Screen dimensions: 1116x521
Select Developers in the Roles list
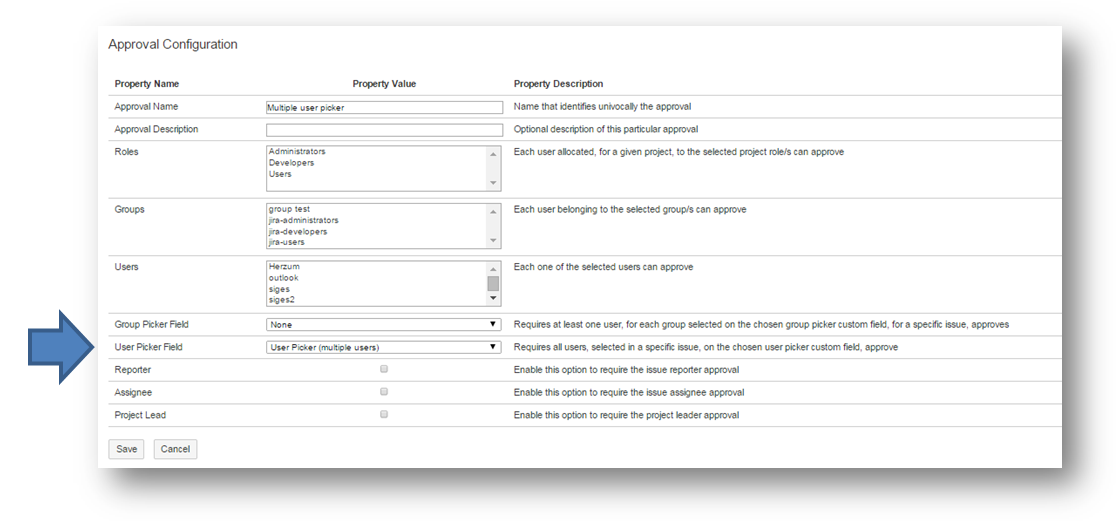(291, 163)
